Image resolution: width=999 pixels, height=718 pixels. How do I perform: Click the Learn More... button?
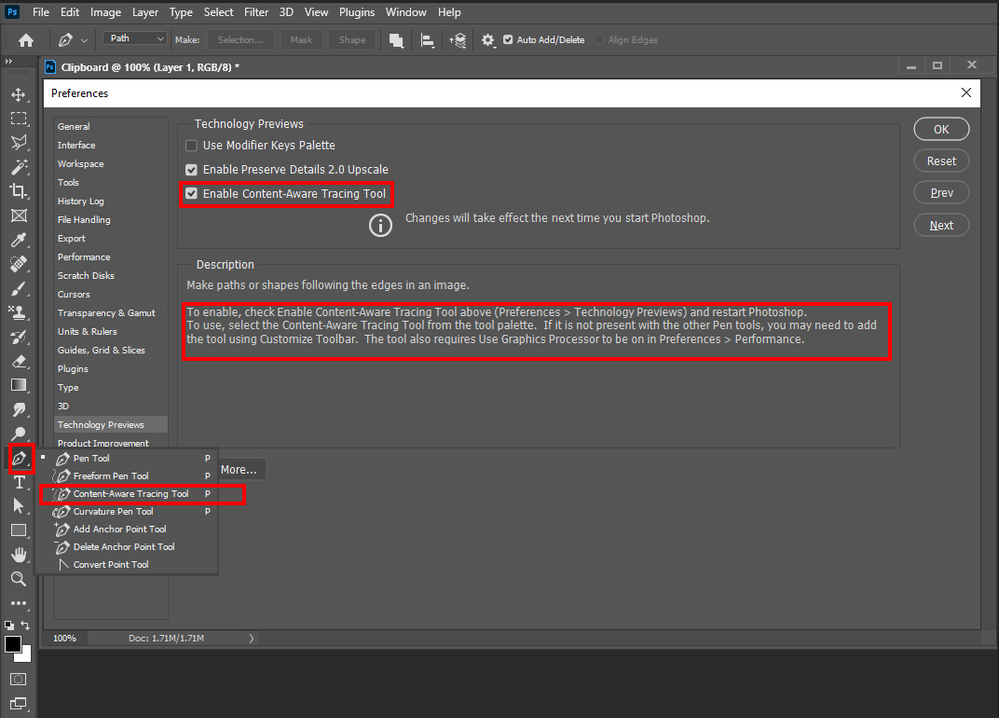pos(241,470)
